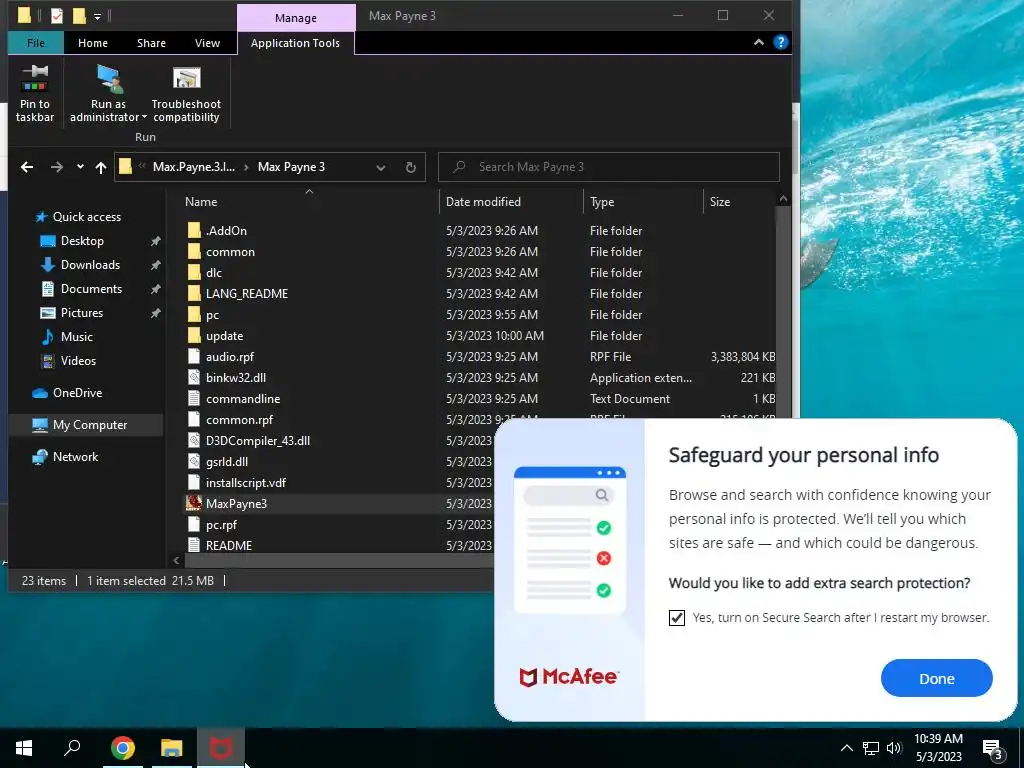The width and height of the screenshot is (1024, 768).
Task: Select OneDrive in navigation pane
Action: (77, 392)
